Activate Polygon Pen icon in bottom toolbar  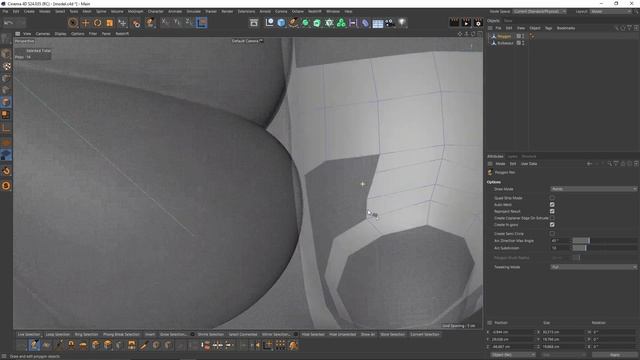click(x=35, y=345)
